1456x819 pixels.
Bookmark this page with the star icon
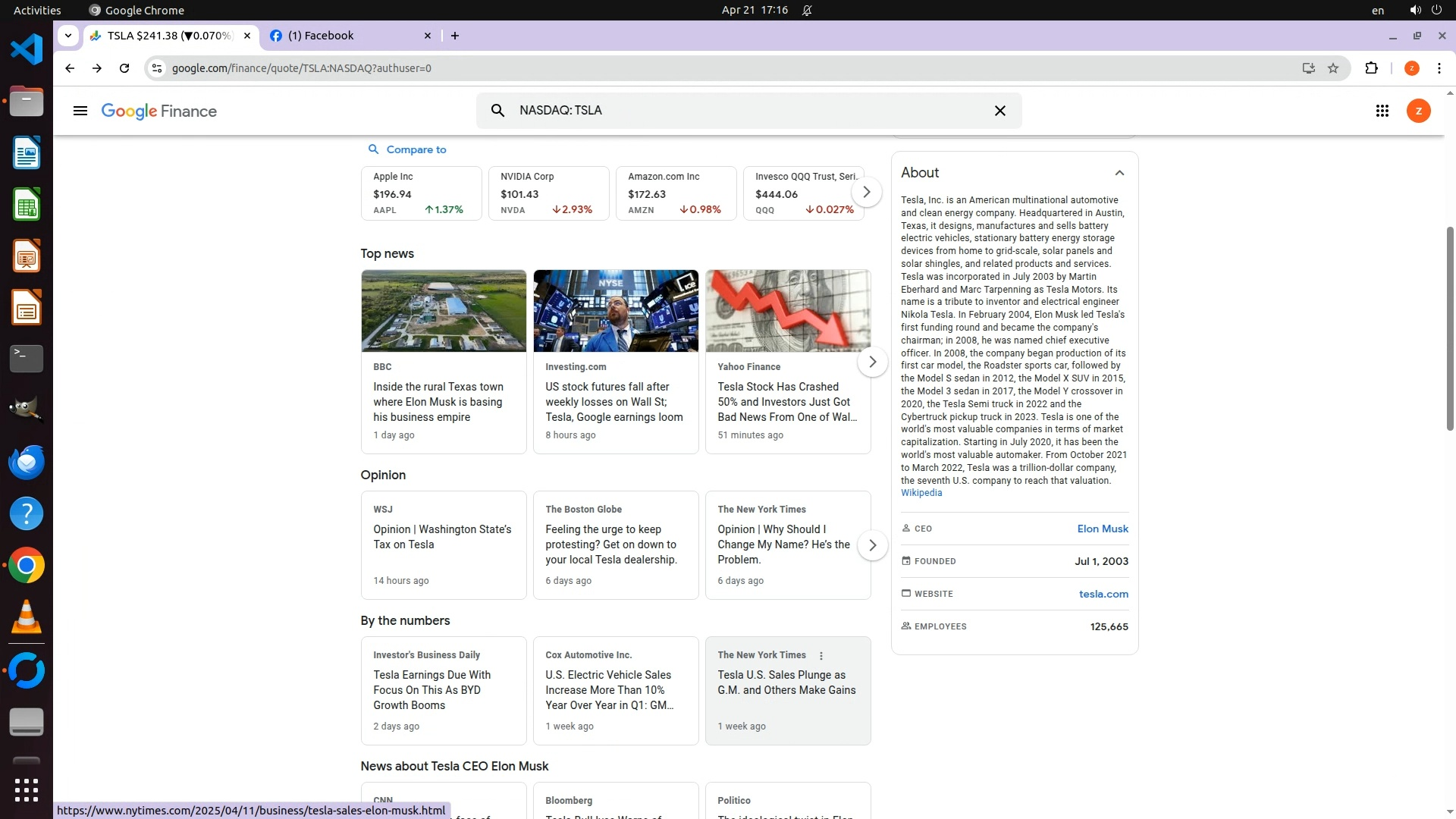click(x=1333, y=68)
